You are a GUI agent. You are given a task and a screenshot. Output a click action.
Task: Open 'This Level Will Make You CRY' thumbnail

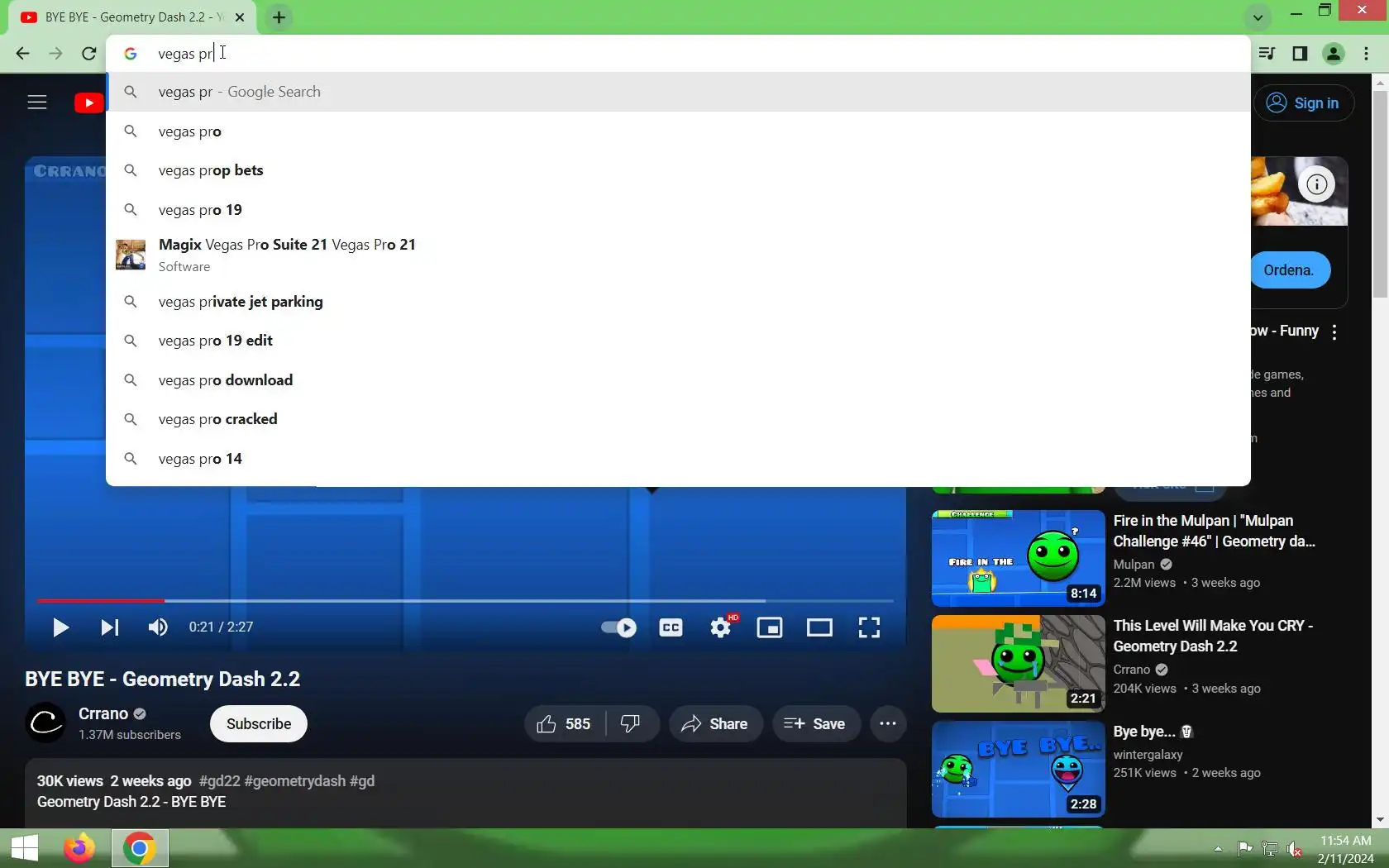coord(1019,664)
